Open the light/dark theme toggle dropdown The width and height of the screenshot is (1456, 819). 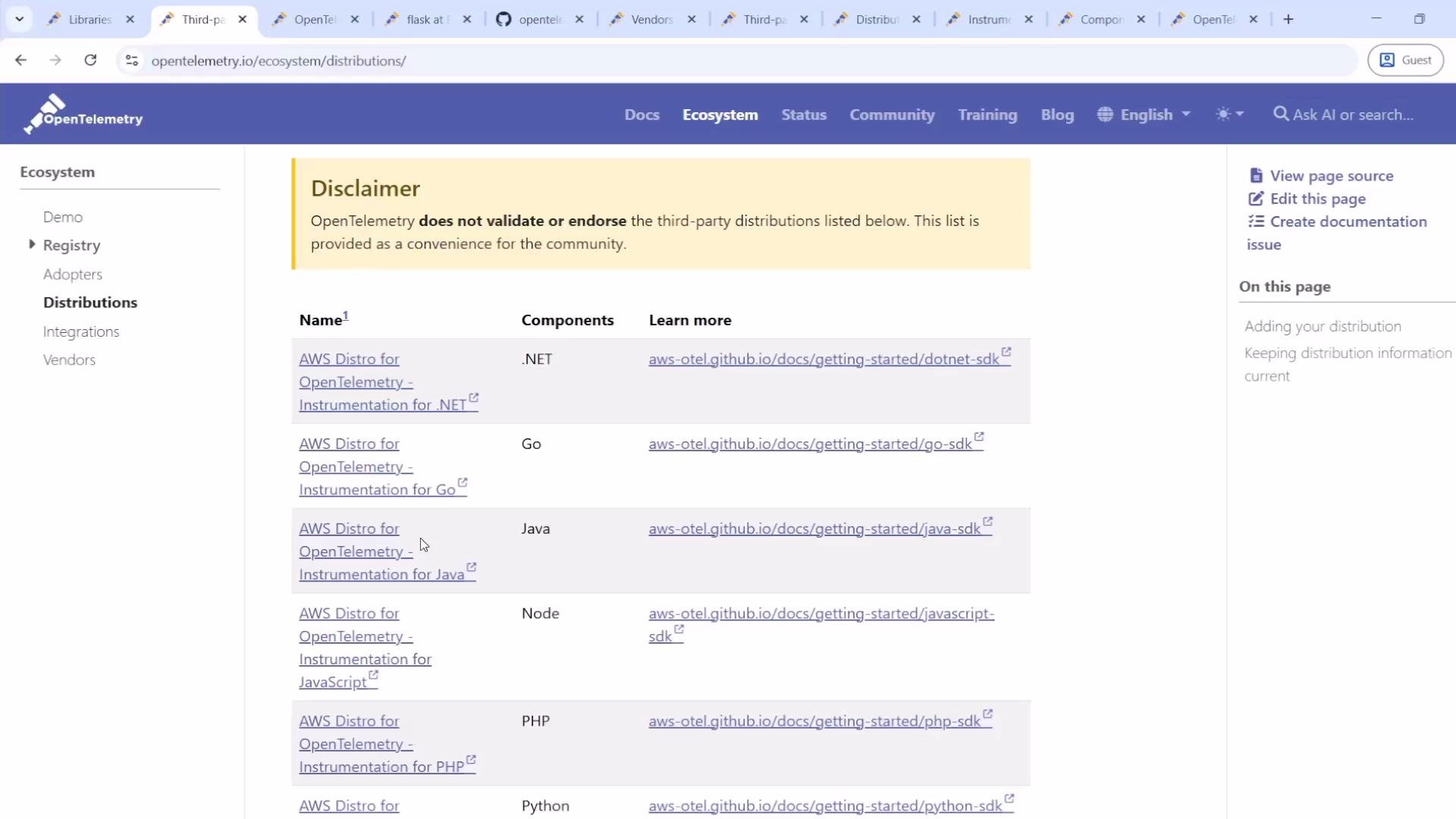pos(1229,115)
